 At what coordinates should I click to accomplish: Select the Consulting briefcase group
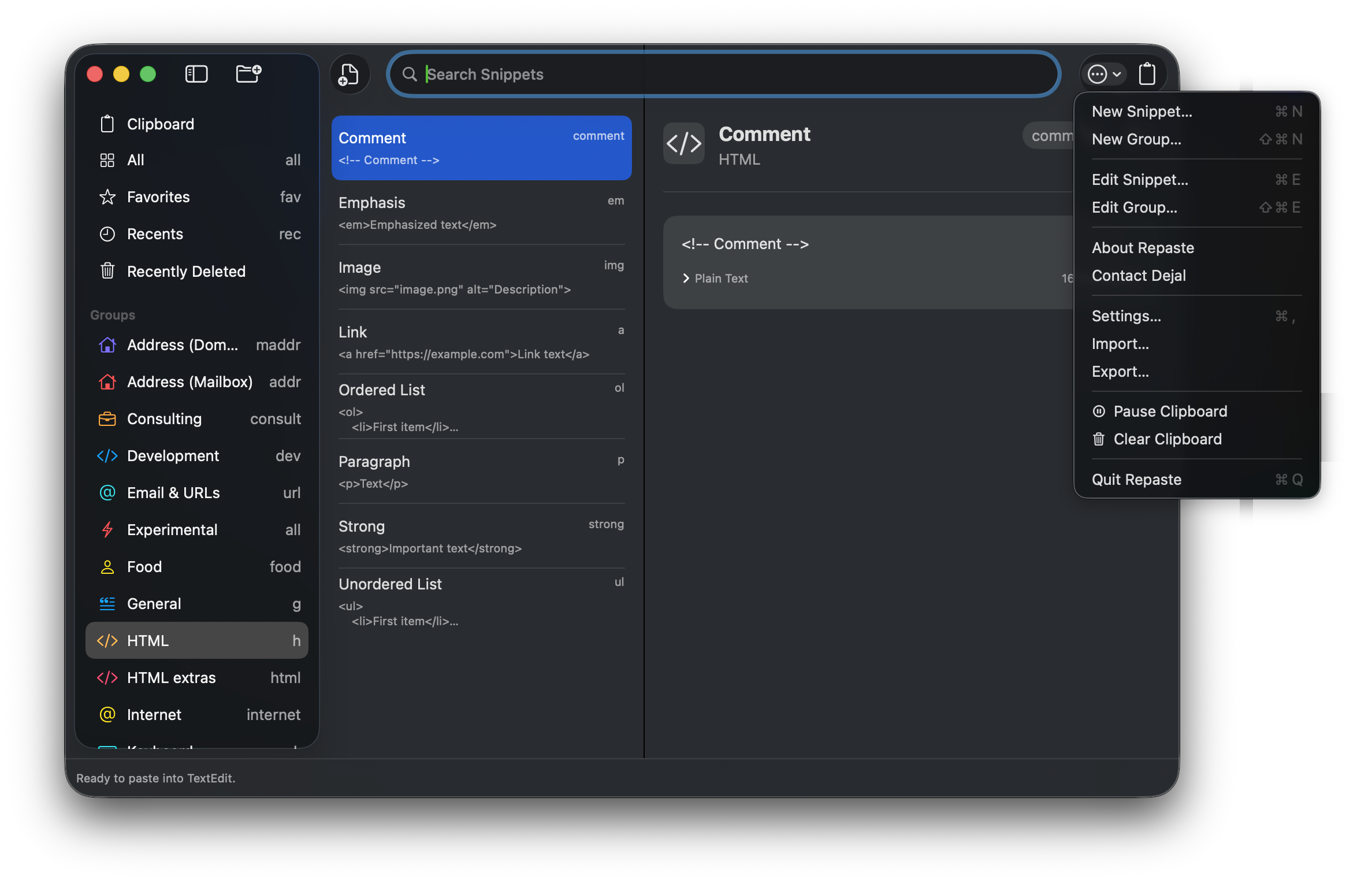197,419
